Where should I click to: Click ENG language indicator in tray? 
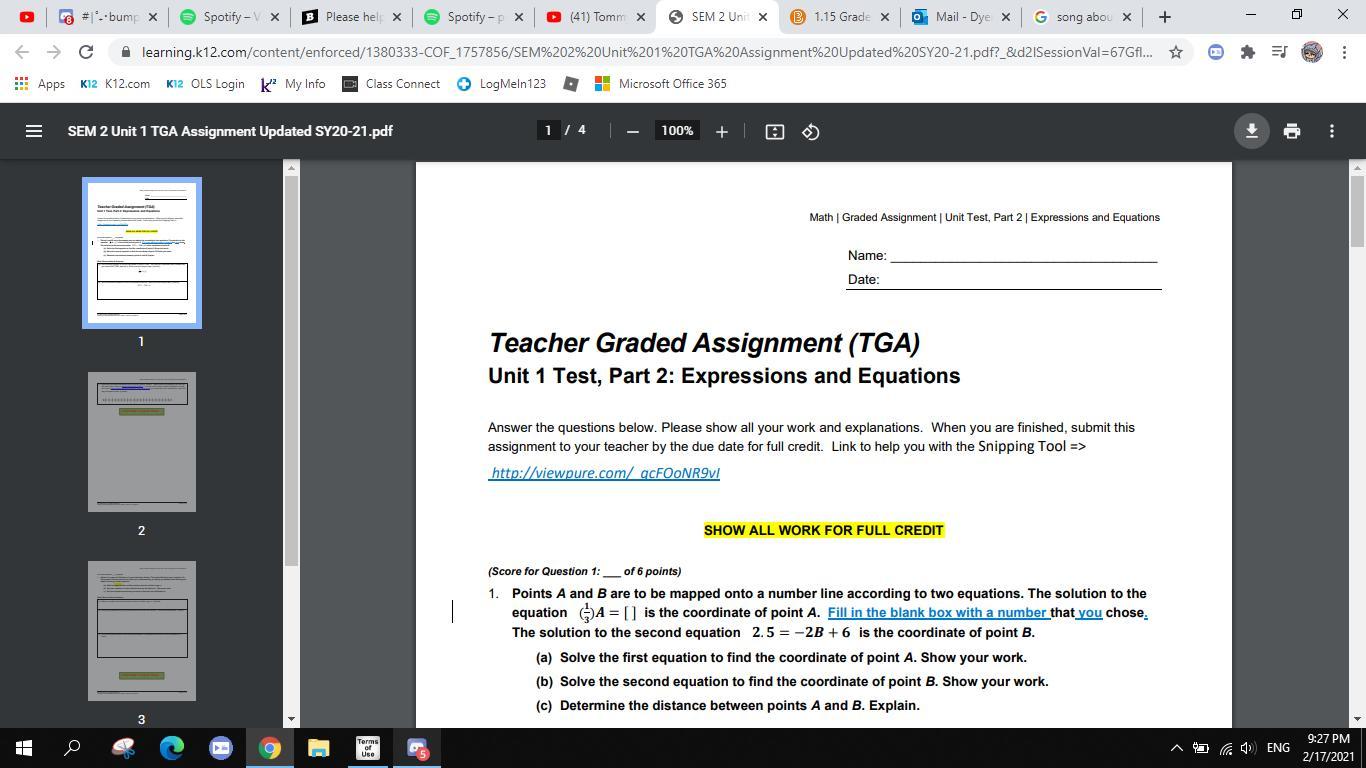(1278, 748)
